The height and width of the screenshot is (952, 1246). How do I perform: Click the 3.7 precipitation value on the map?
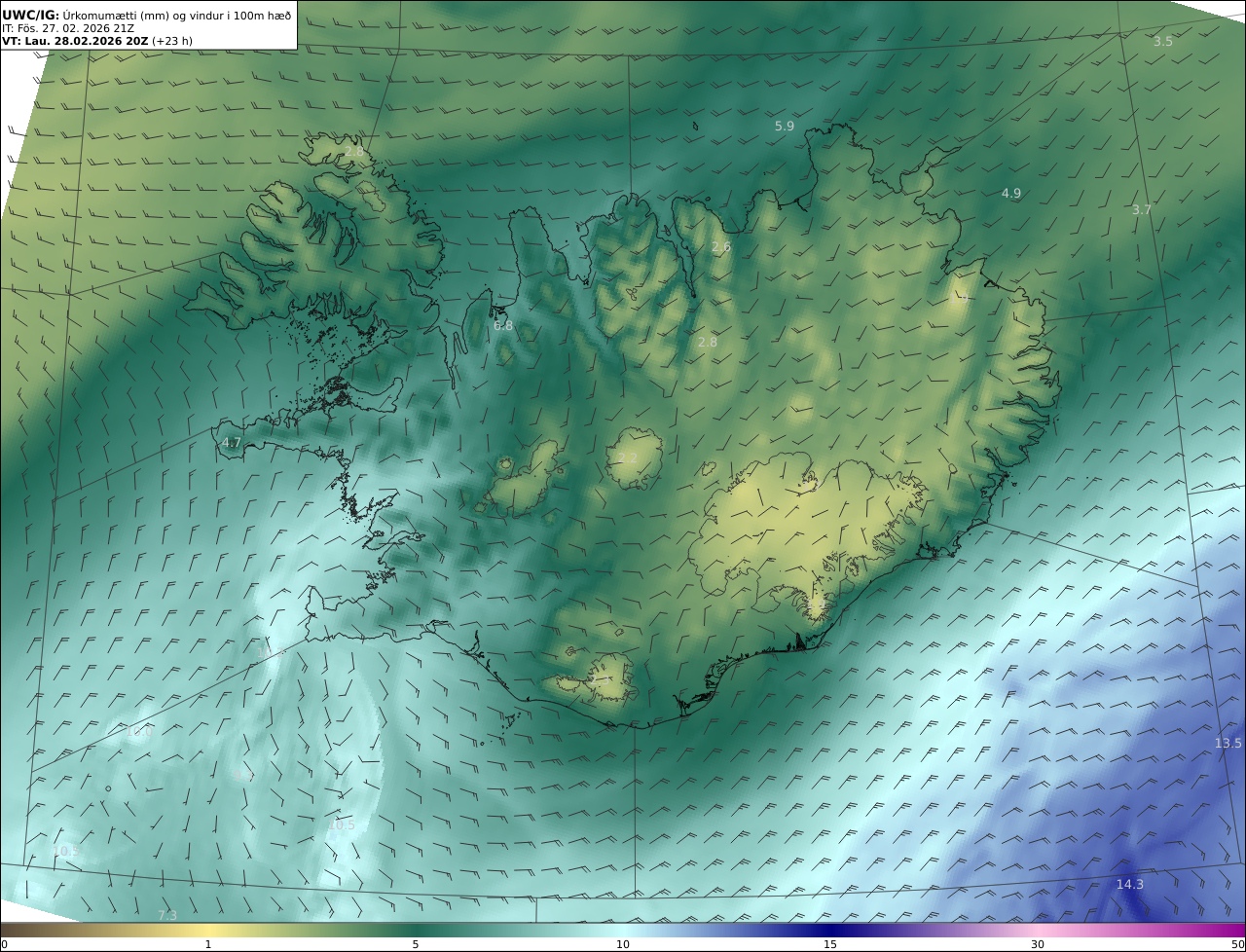[x=1142, y=209]
